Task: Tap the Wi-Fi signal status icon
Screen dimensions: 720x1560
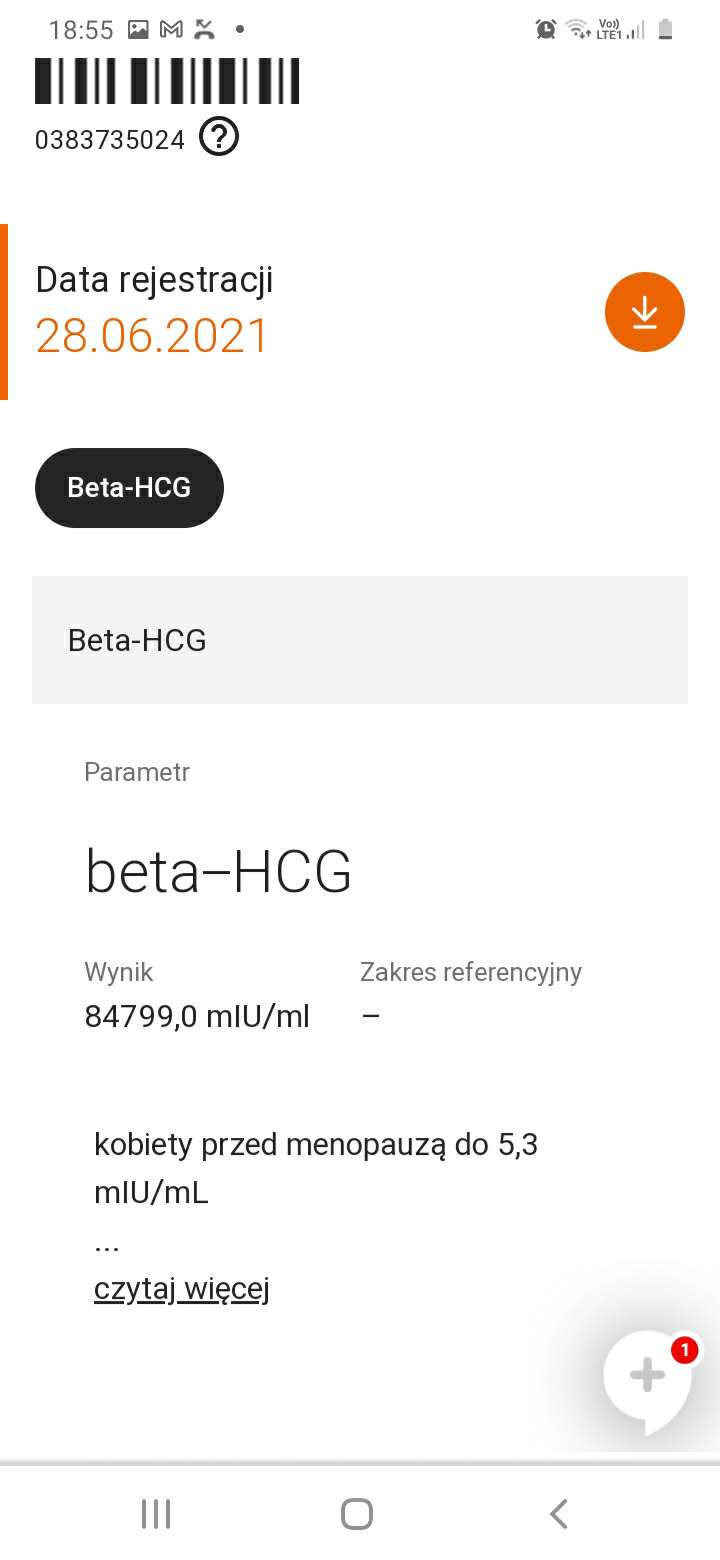Action: (578, 29)
